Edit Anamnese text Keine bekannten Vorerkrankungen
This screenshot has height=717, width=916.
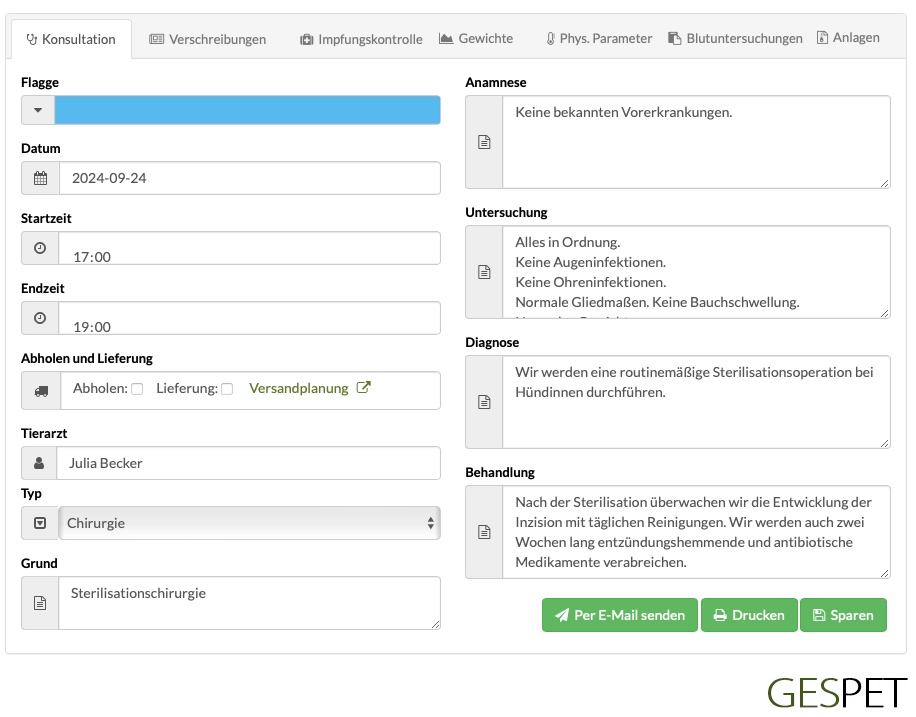click(696, 142)
